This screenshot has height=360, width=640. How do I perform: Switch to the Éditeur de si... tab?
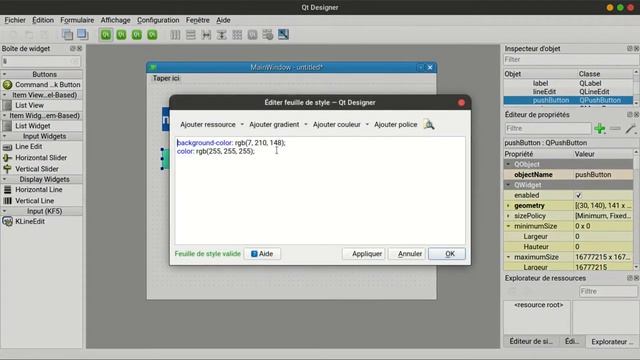531,341
